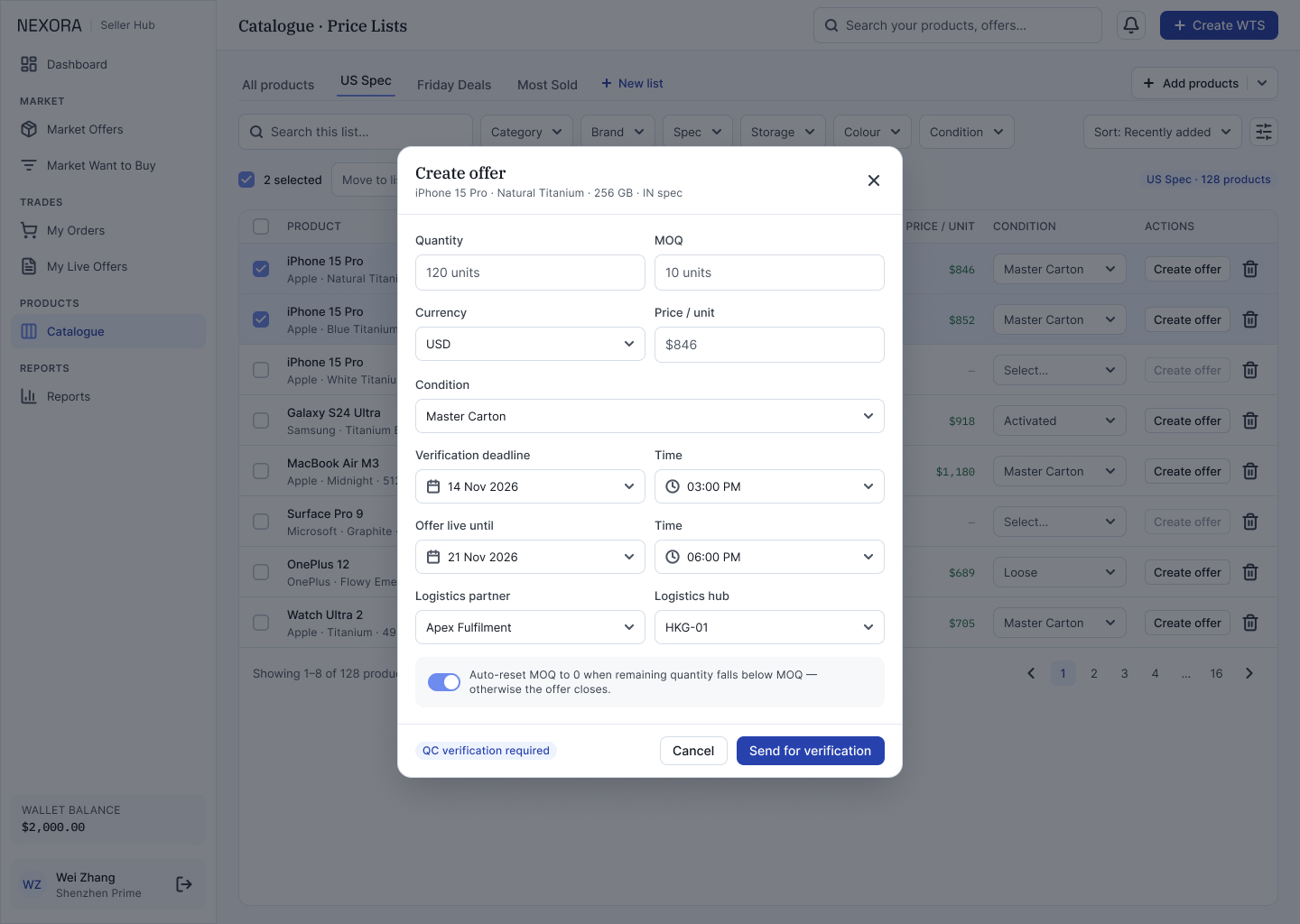
Task: Click Add products button
Action: point(1191,83)
